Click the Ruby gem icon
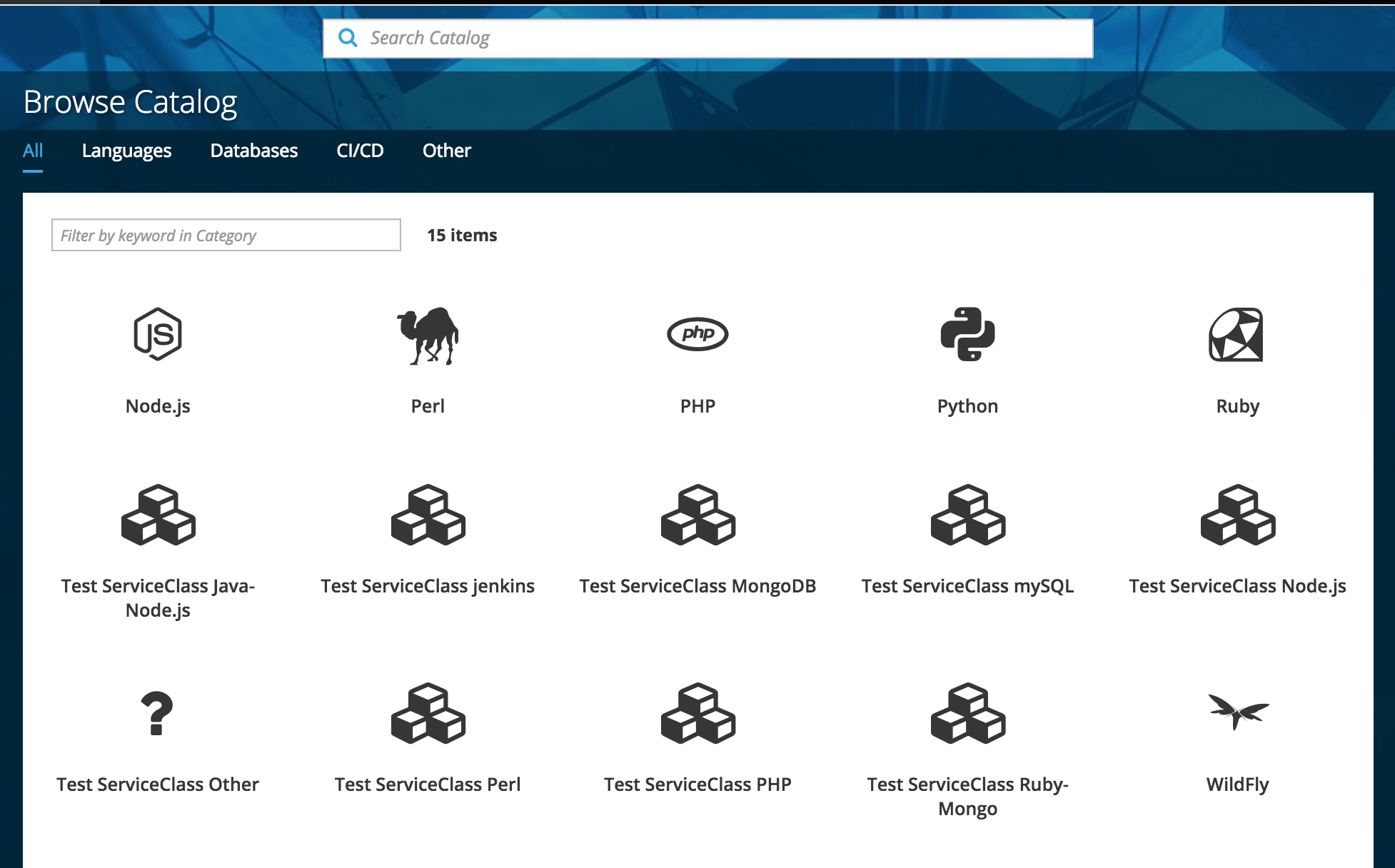 point(1237,335)
